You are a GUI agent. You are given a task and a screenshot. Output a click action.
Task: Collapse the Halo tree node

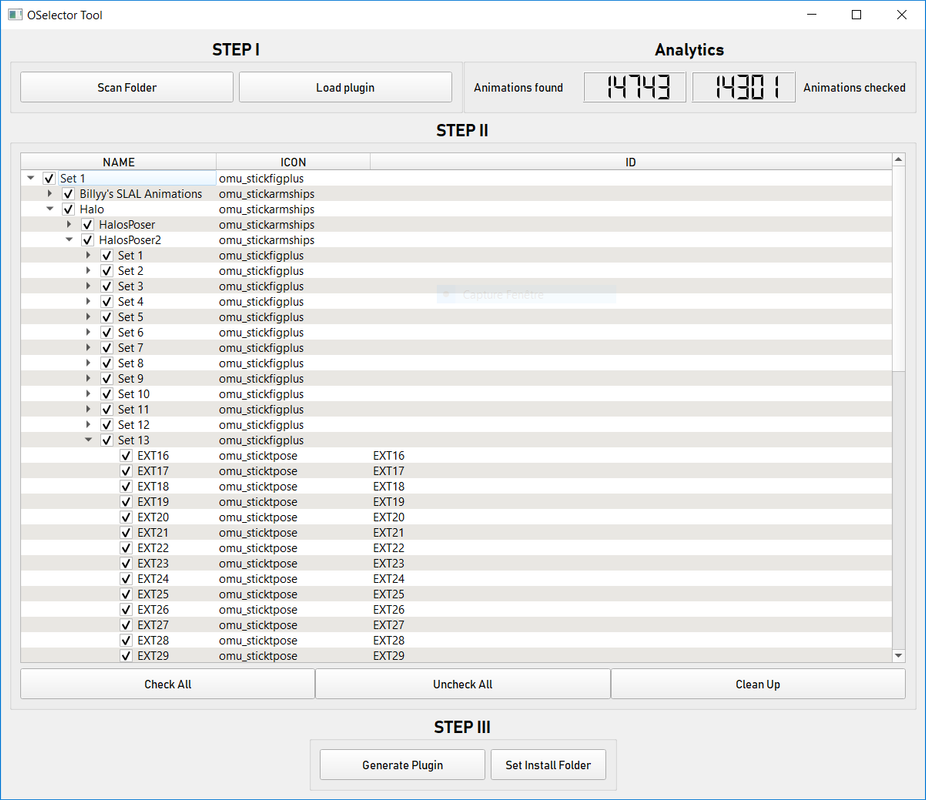point(49,208)
